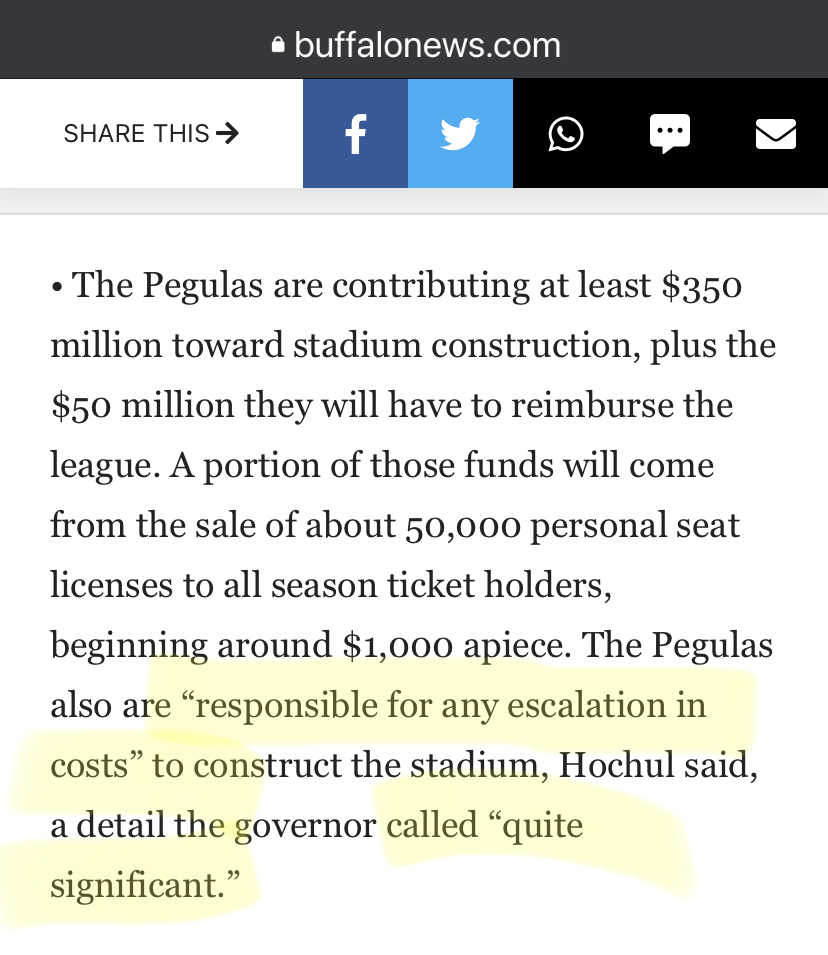This screenshot has height=955, width=828.
Task: Tap the "$350" figure in the first line
Action: [702, 285]
